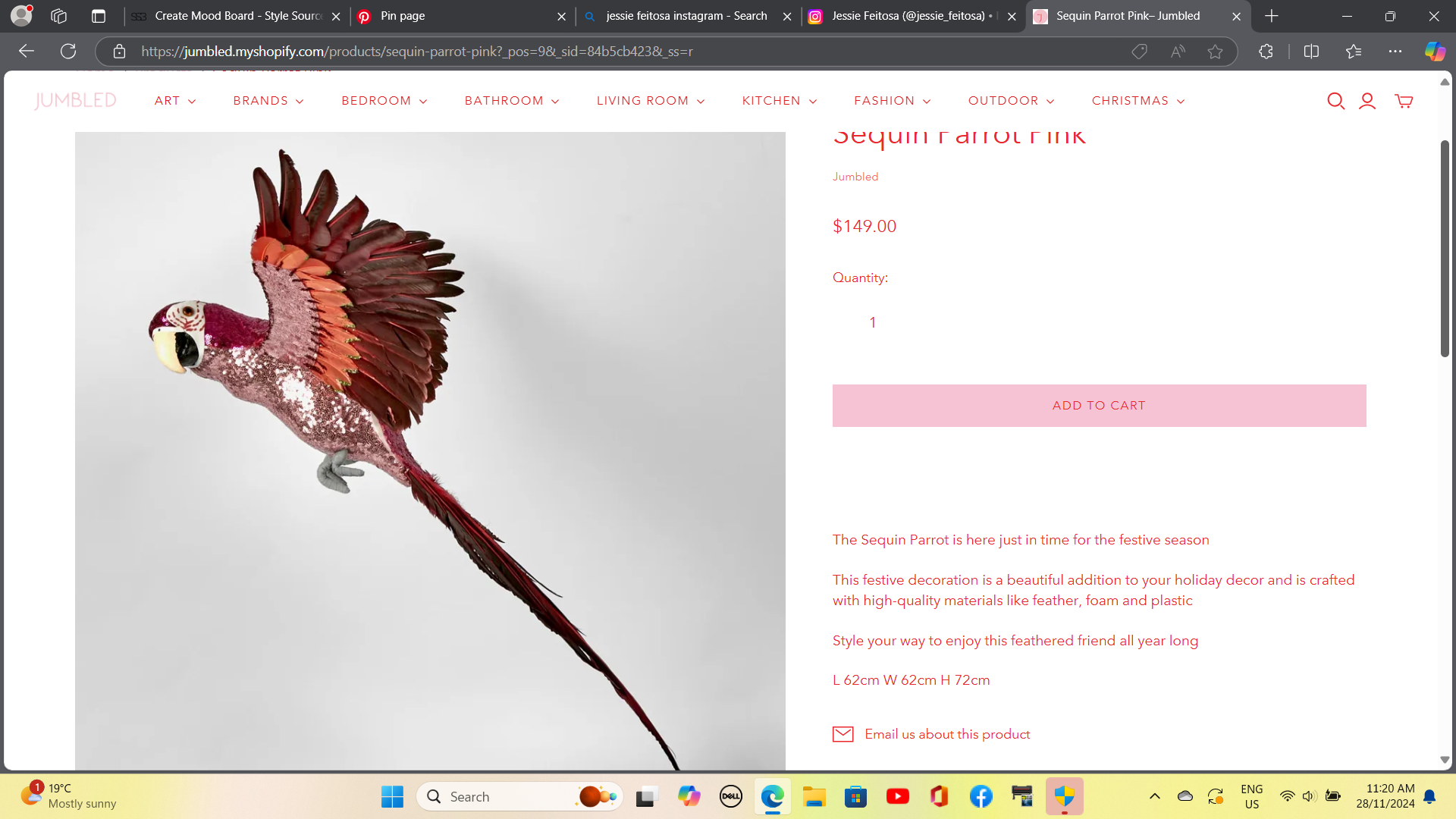The height and width of the screenshot is (819, 1456).
Task: Click Email us about this product link
Action: 947,734
